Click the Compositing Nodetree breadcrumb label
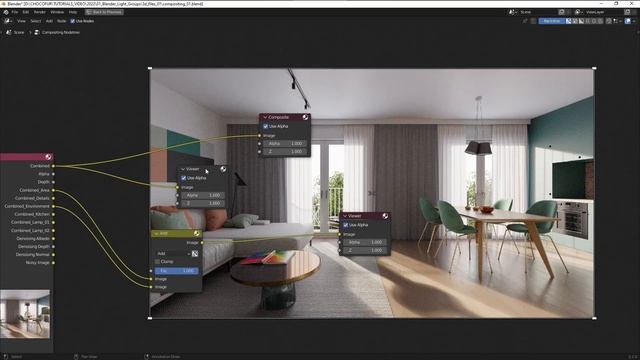Image resolution: width=640 pixels, height=360 pixels. (x=61, y=32)
